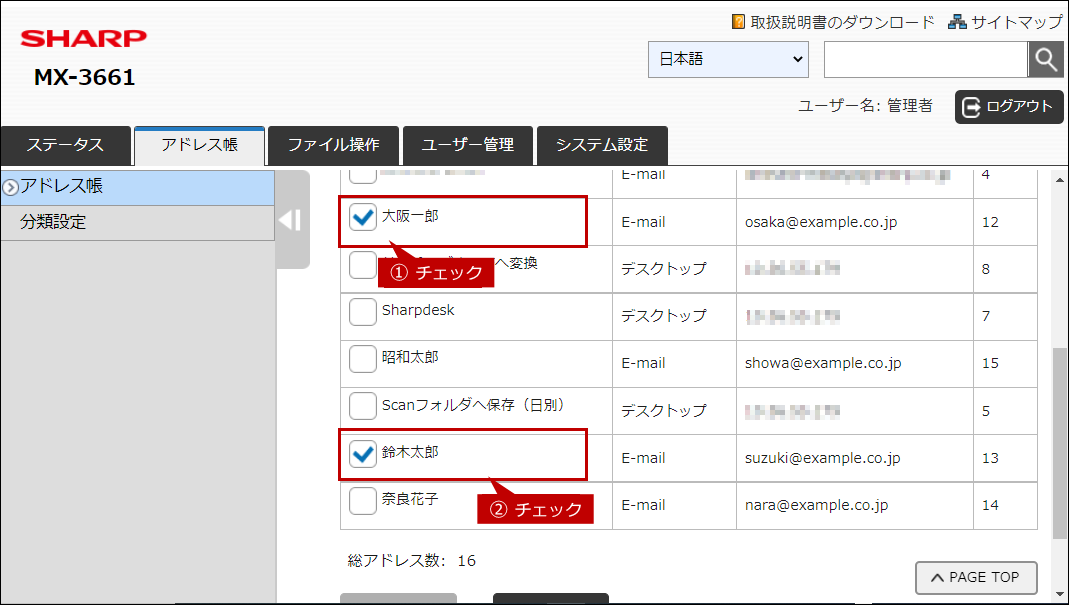This screenshot has width=1069, height=605.
Task: Click the 昭和太郎 name
Action: click(x=410, y=357)
